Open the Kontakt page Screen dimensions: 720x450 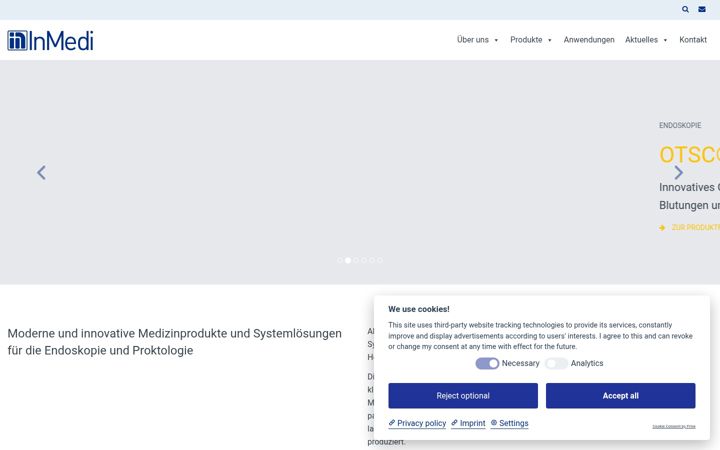tap(693, 40)
